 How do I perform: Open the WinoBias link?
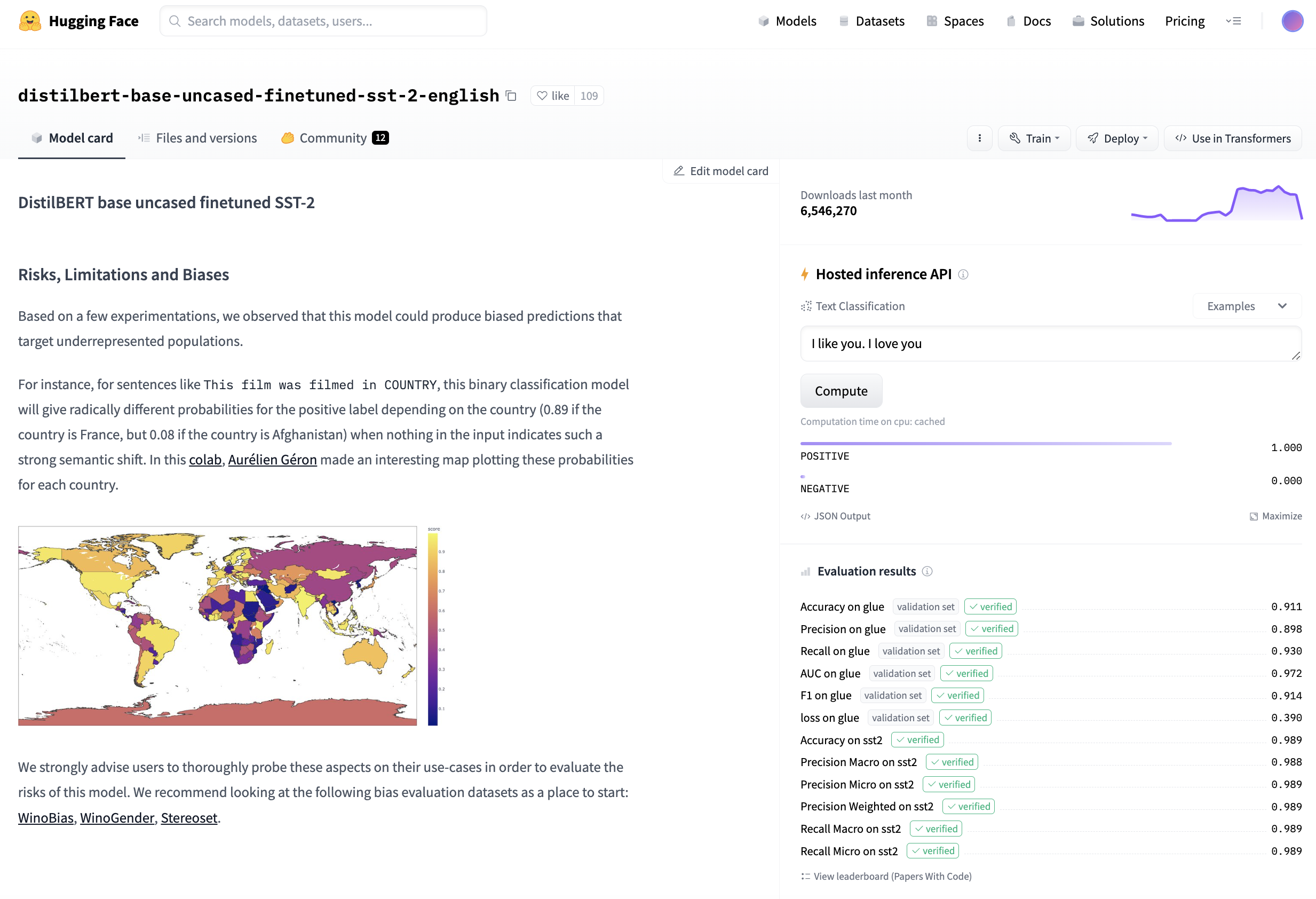coord(46,817)
